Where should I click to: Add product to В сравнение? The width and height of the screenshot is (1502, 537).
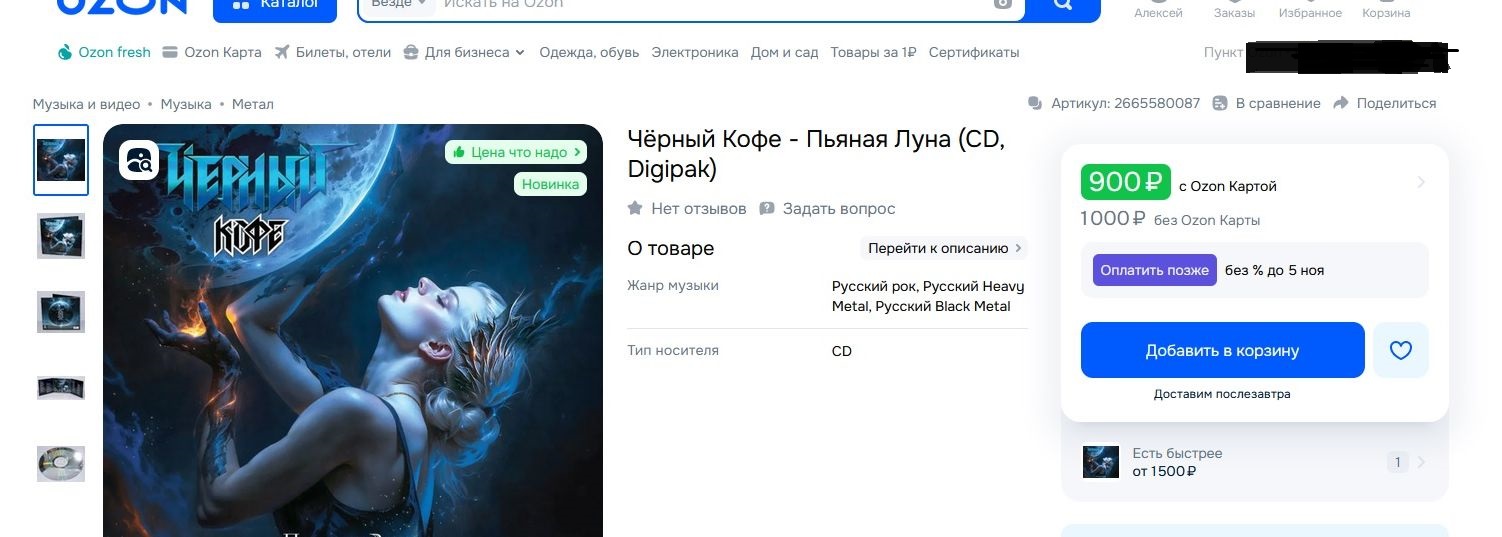1266,103
